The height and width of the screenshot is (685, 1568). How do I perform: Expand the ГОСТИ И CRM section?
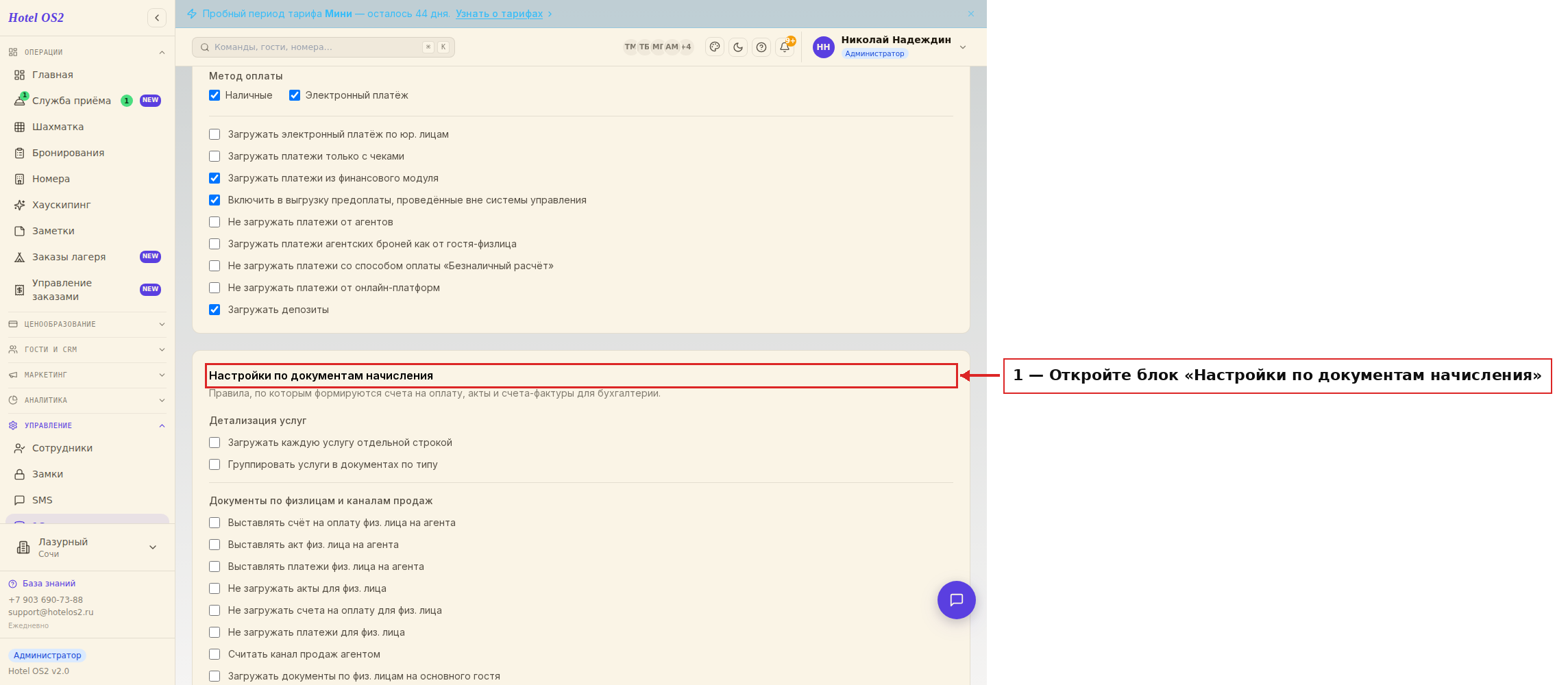click(x=87, y=349)
